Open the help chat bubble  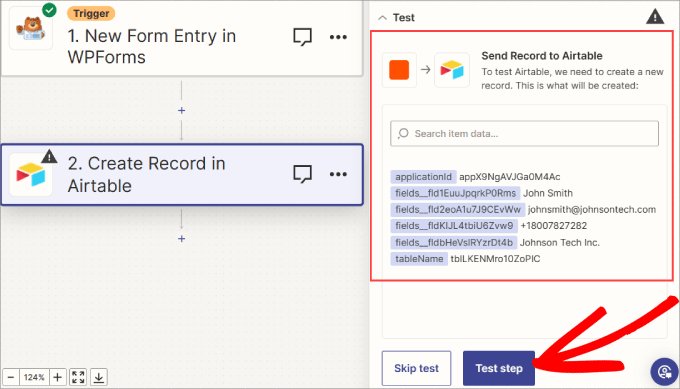(664, 372)
